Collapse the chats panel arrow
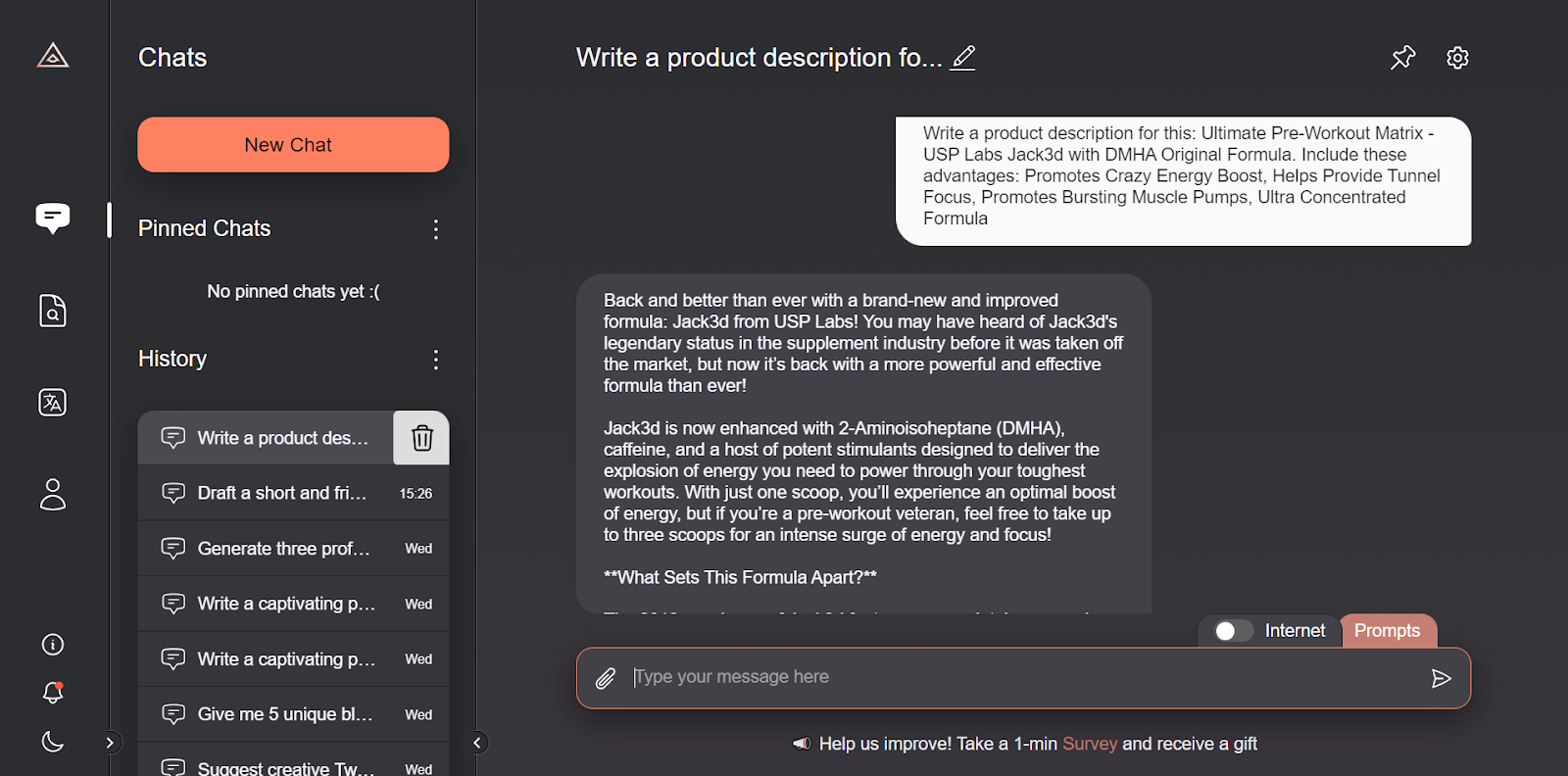This screenshot has height=776, width=1568. click(x=477, y=743)
